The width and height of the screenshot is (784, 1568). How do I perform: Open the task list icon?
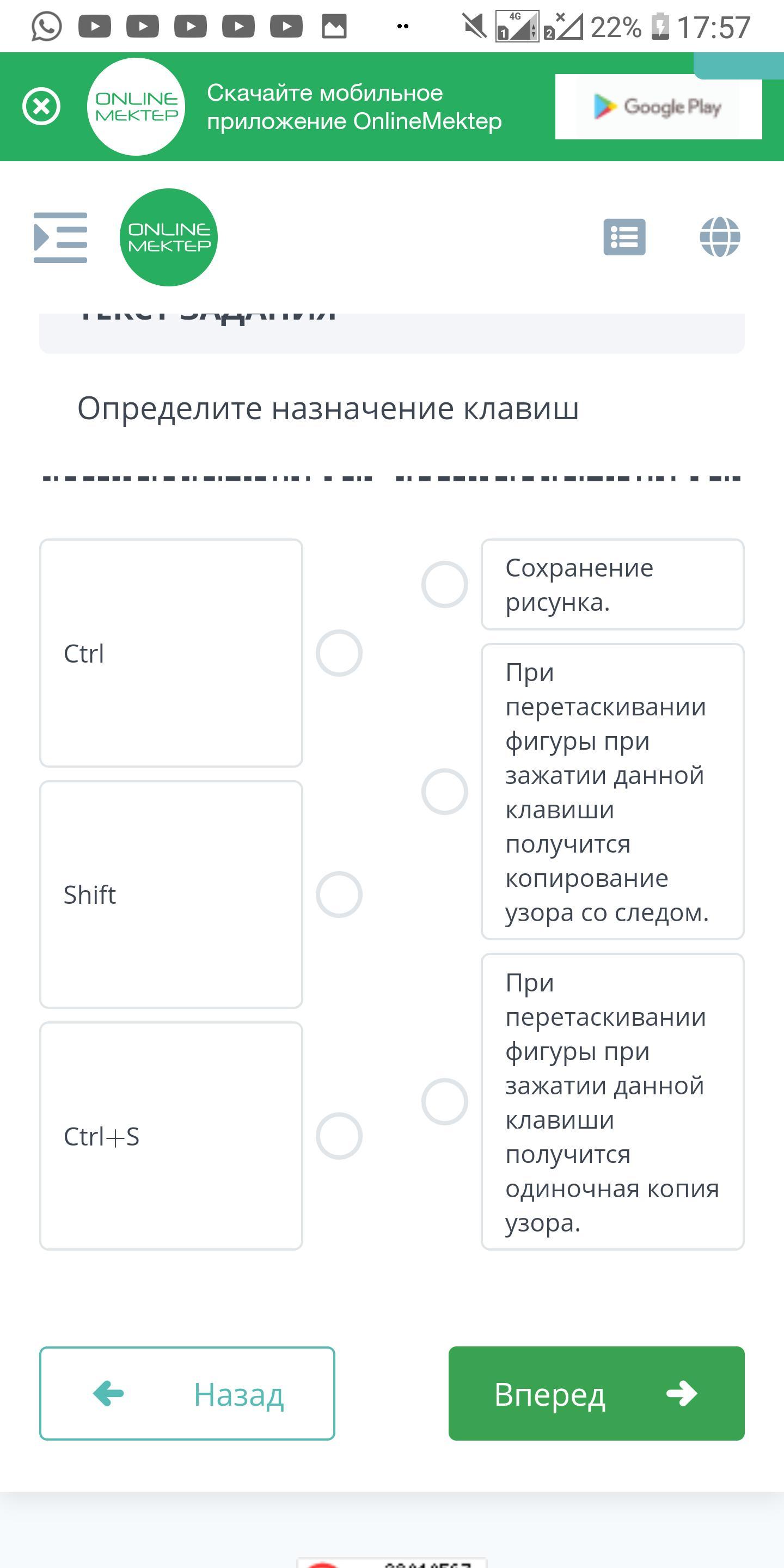click(x=624, y=237)
